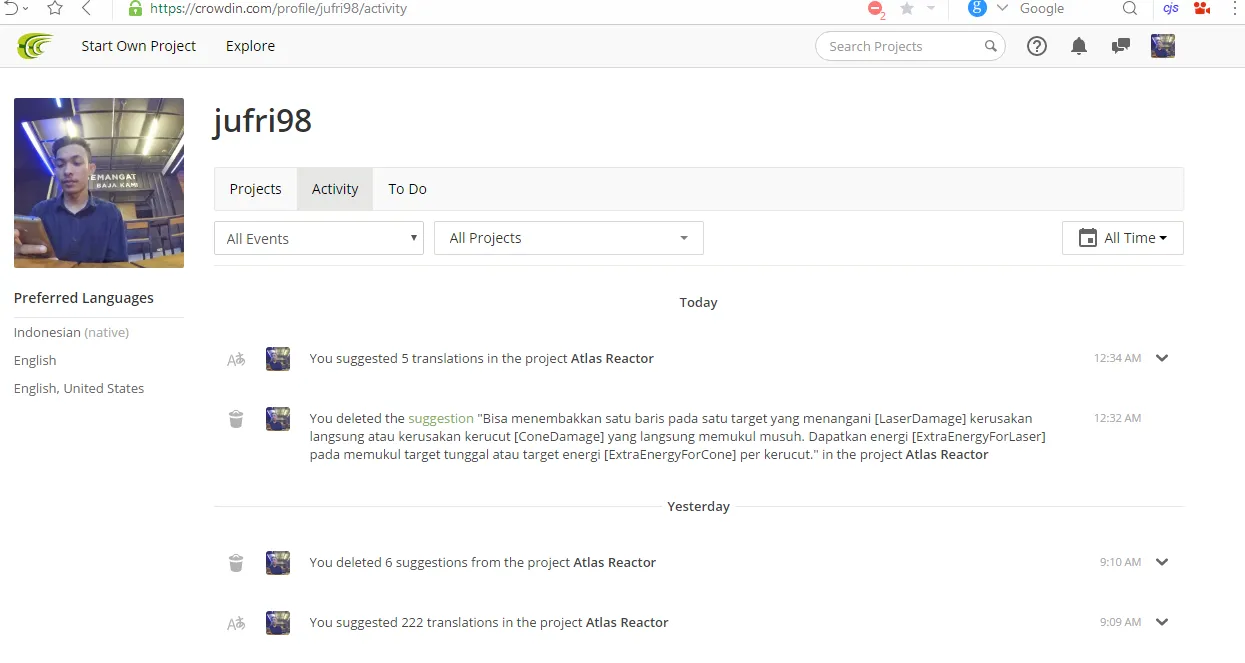Expand the 9:09 AM activity entry
The height and width of the screenshot is (663, 1245).
1162,622
